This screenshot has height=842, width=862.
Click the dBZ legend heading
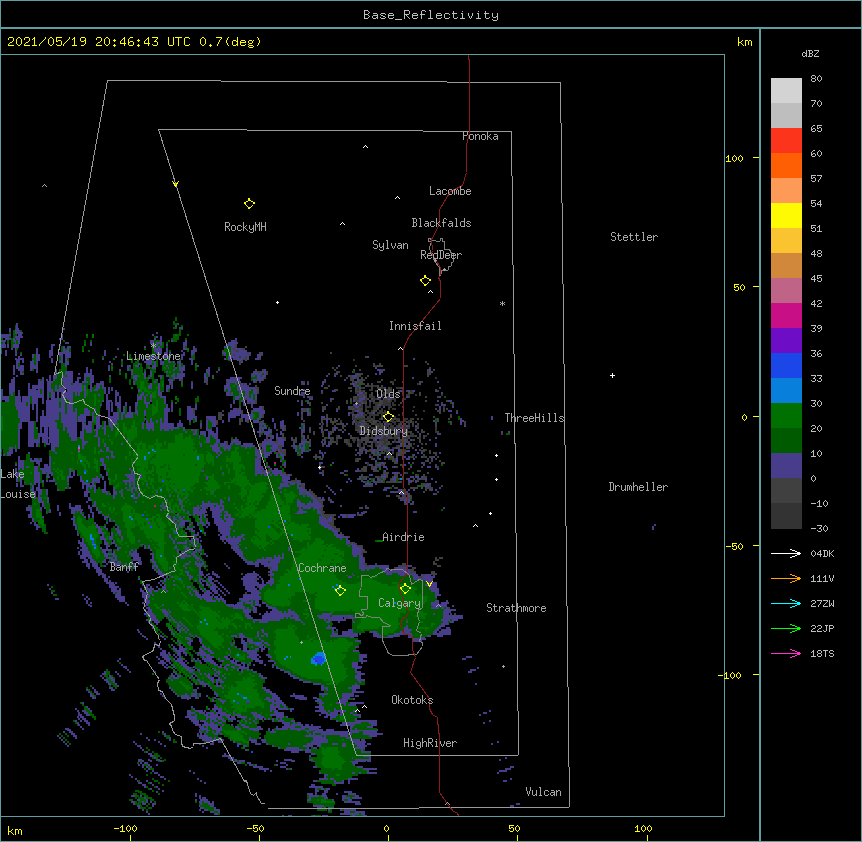[810, 54]
